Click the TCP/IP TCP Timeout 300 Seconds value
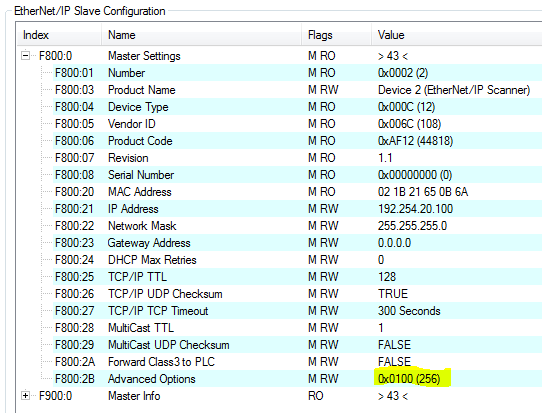 pos(409,311)
